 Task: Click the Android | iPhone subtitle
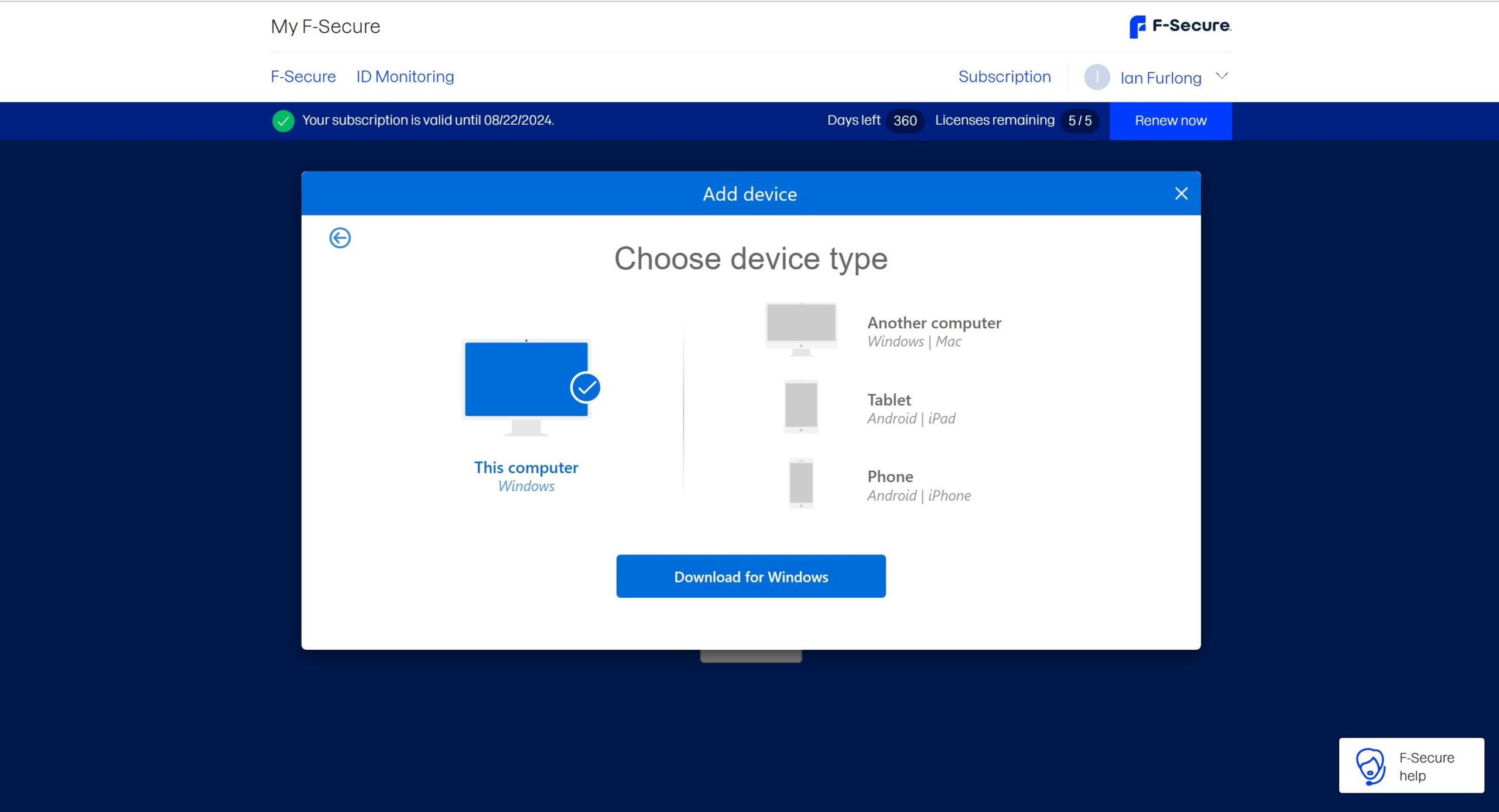point(919,495)
